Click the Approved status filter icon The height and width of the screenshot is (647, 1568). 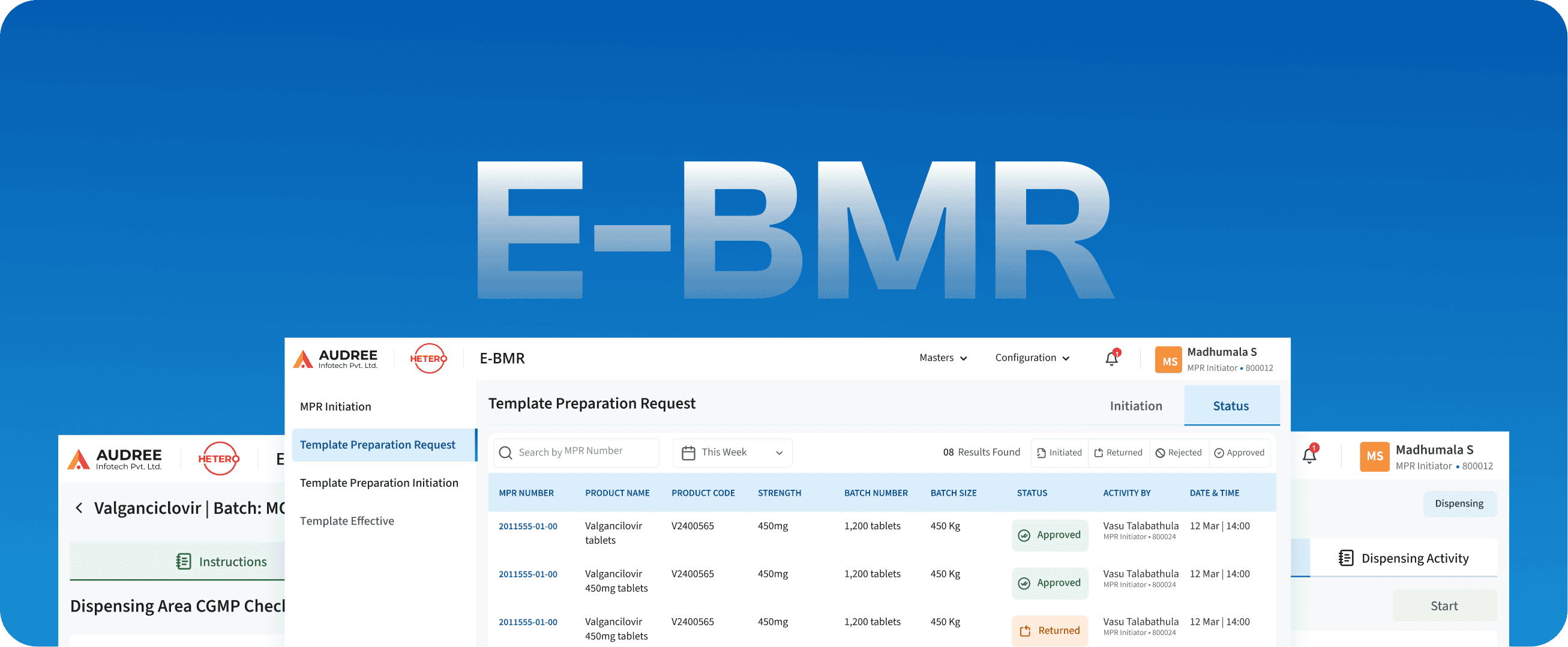point(1219,452)
